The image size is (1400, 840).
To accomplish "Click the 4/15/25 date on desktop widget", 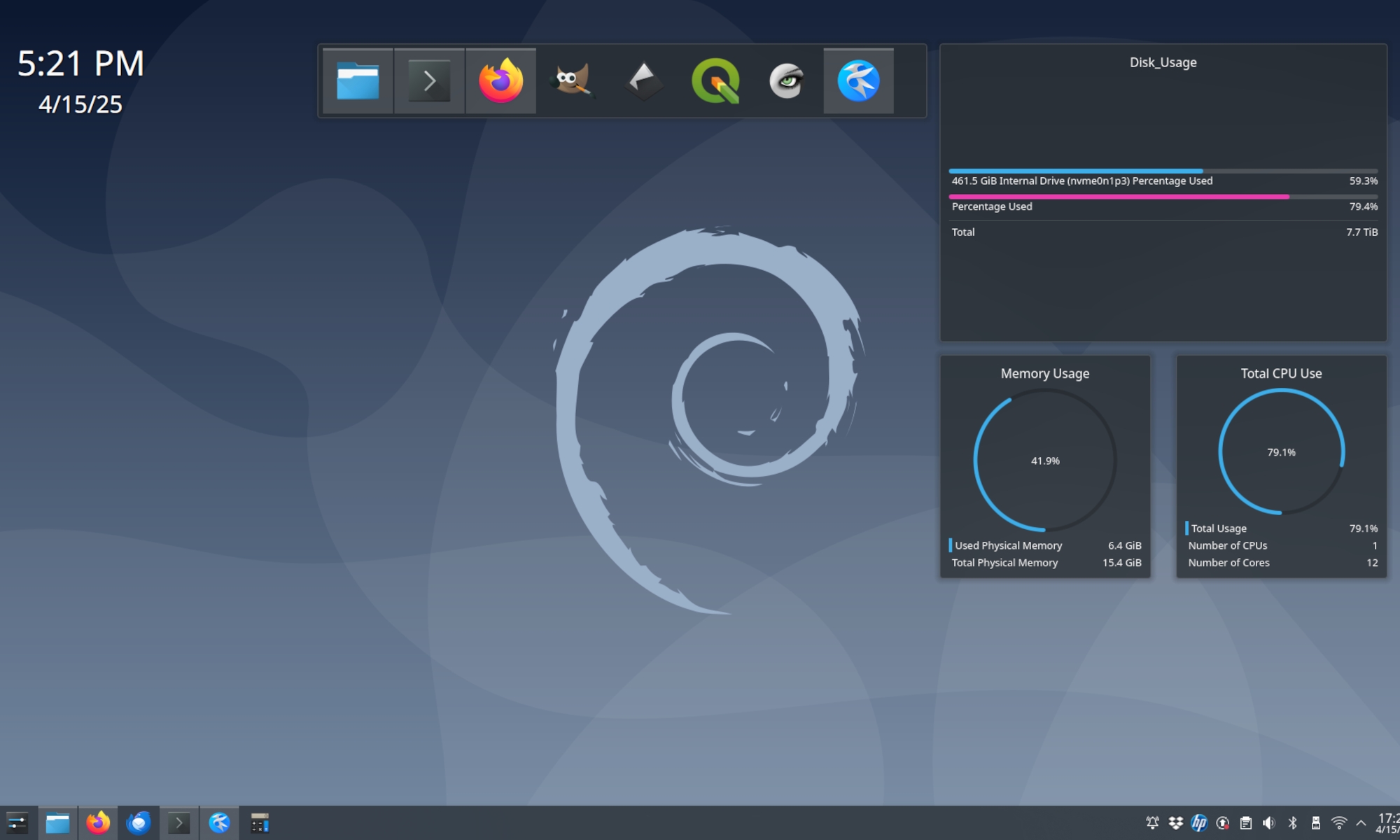I will click(80, 104).
